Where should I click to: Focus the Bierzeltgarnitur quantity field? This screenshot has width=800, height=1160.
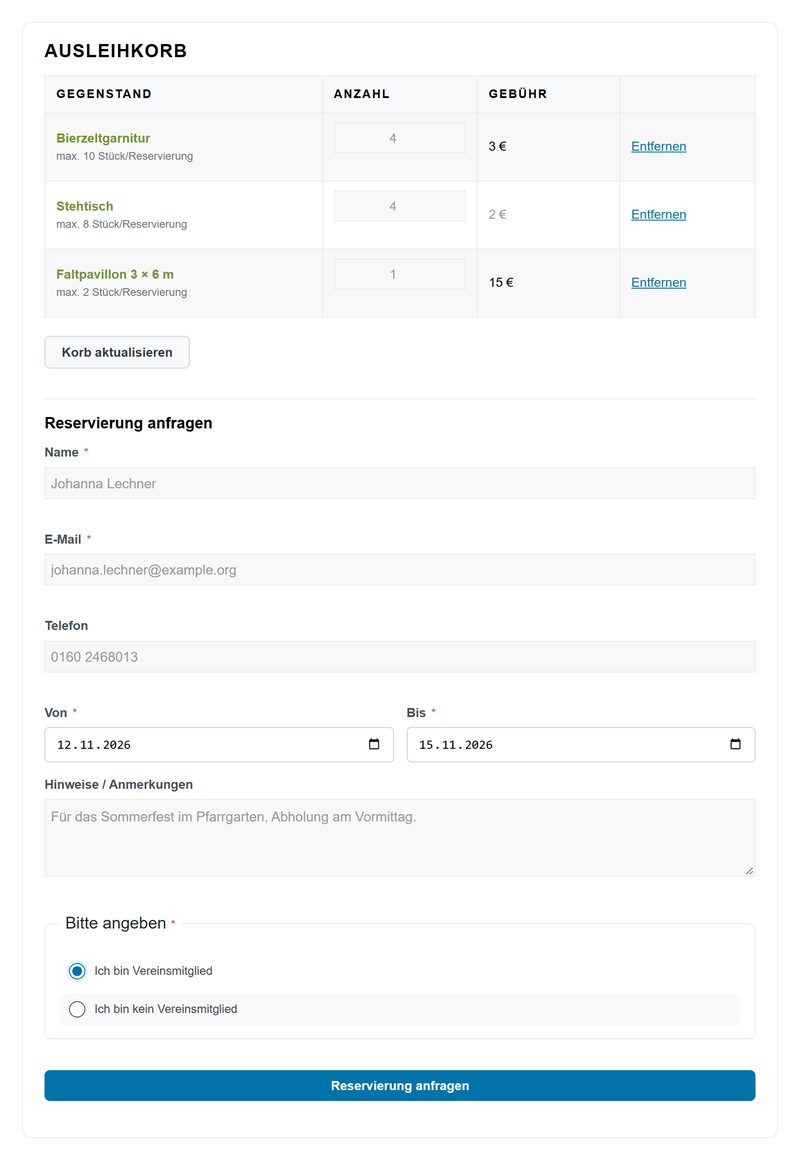[x=400, y=138]
